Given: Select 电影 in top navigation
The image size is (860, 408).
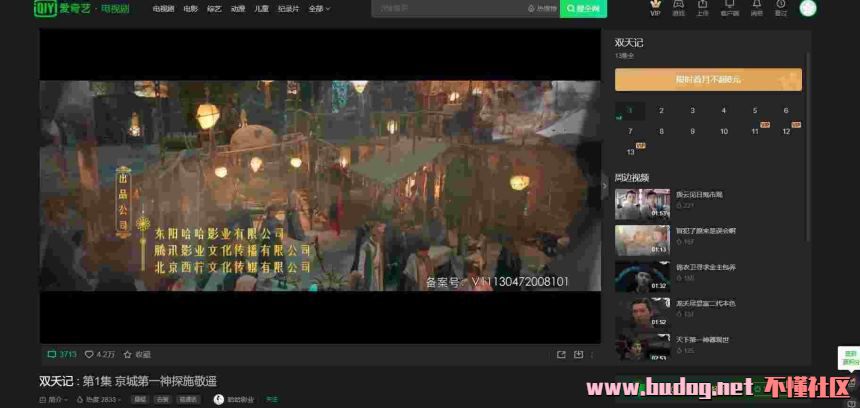Looking at the screenshot, I should point(190,9).
